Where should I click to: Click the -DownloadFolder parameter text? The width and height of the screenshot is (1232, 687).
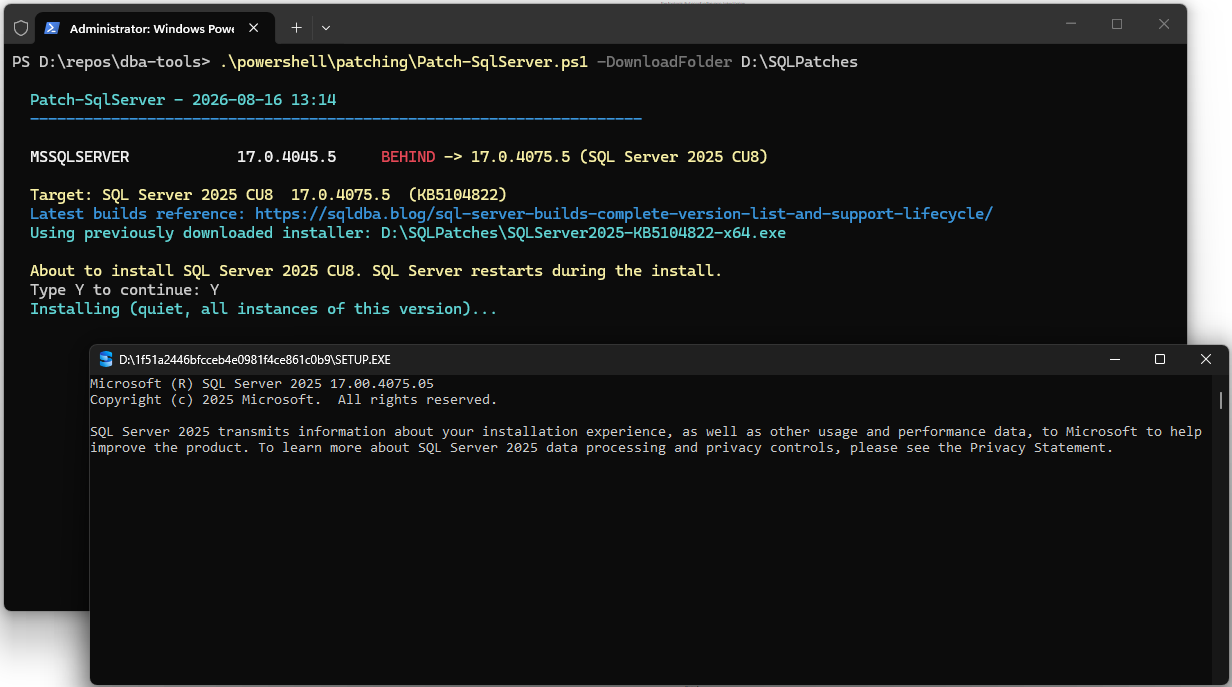[664, 62]
